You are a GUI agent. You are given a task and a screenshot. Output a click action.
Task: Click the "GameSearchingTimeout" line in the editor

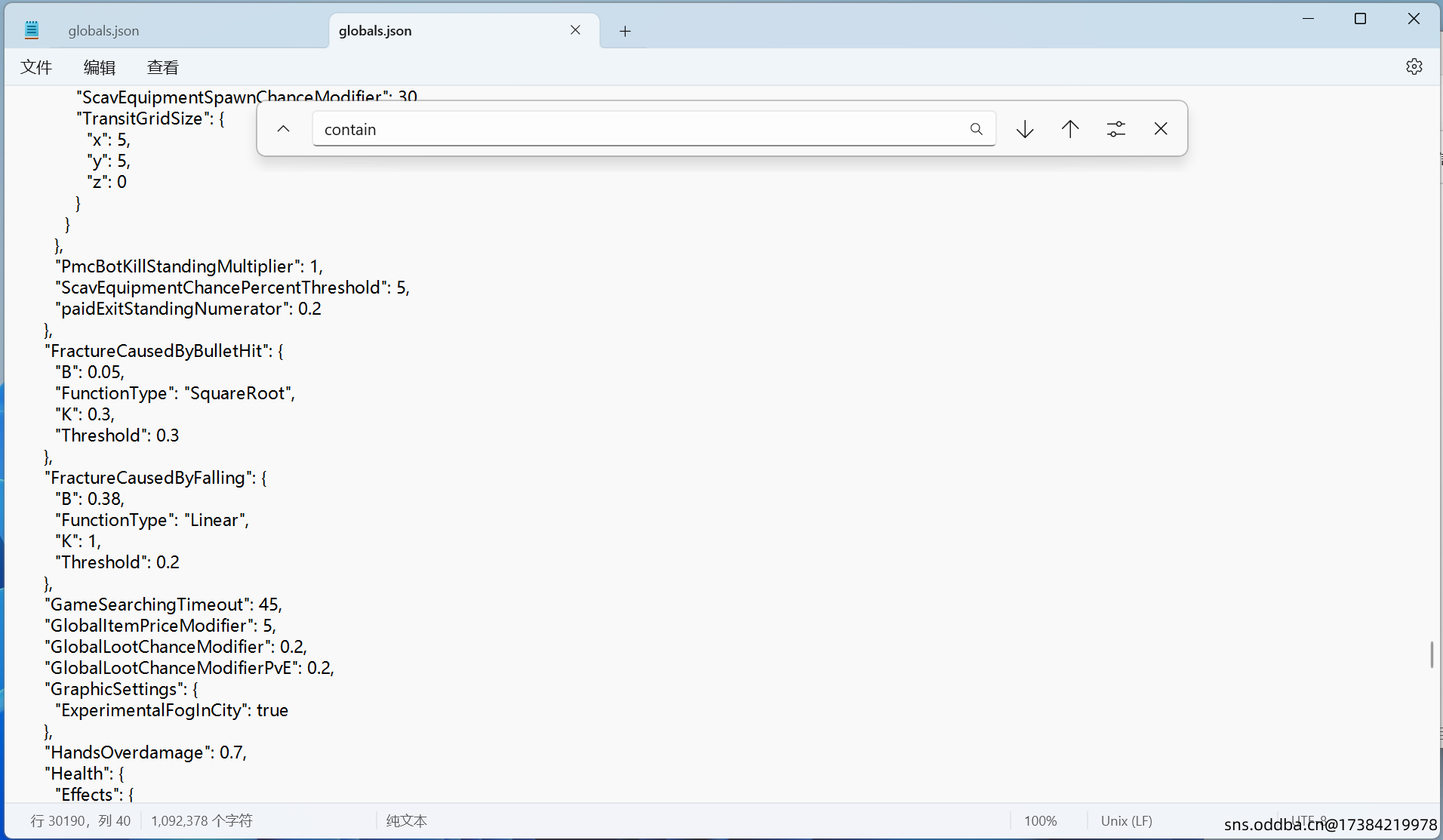click(163, 605)
